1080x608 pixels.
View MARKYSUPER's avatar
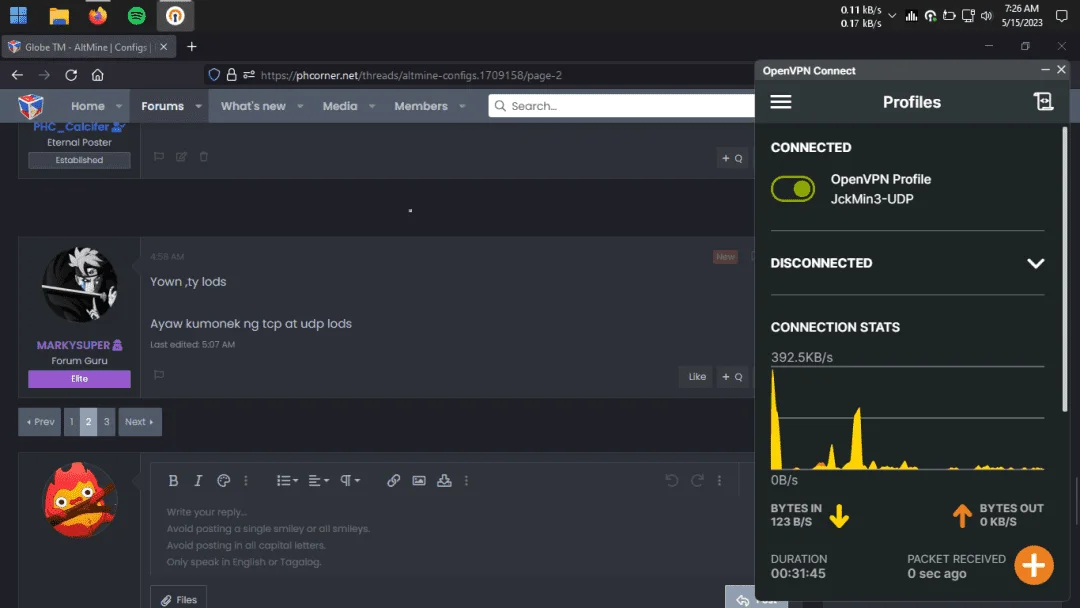79,284
